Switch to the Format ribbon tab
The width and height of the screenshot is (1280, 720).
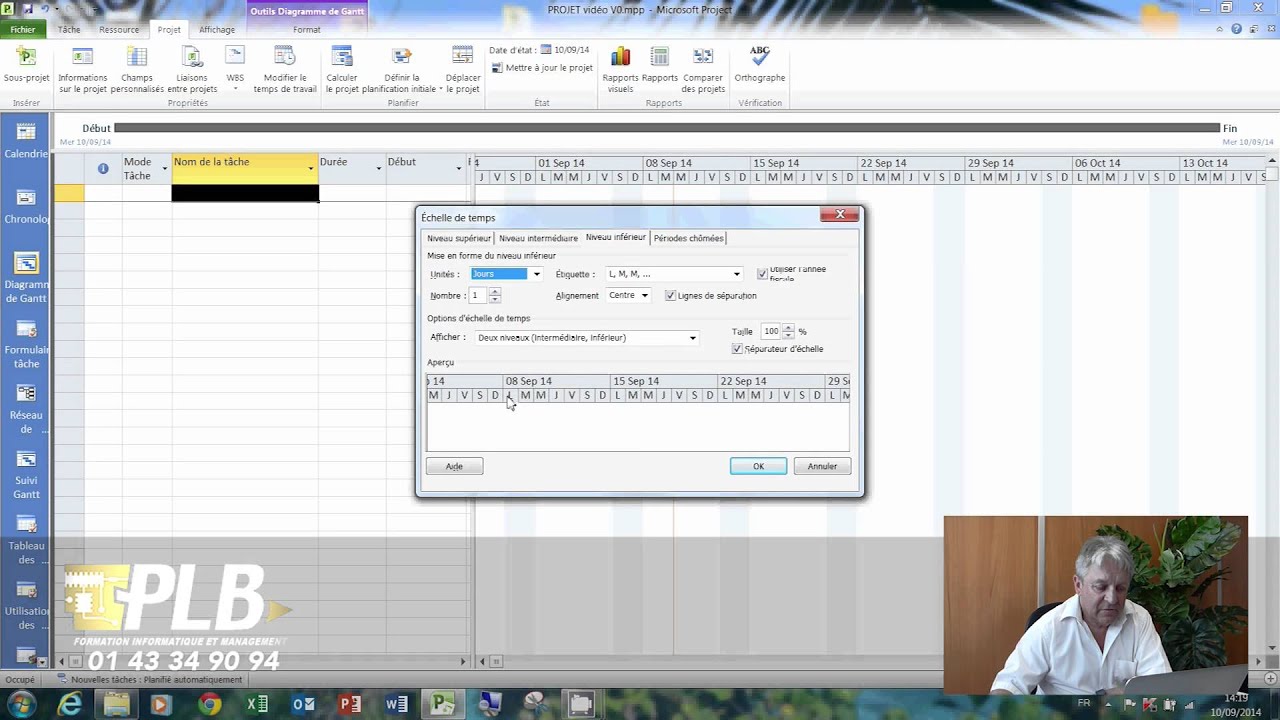[x=307, y=30]
